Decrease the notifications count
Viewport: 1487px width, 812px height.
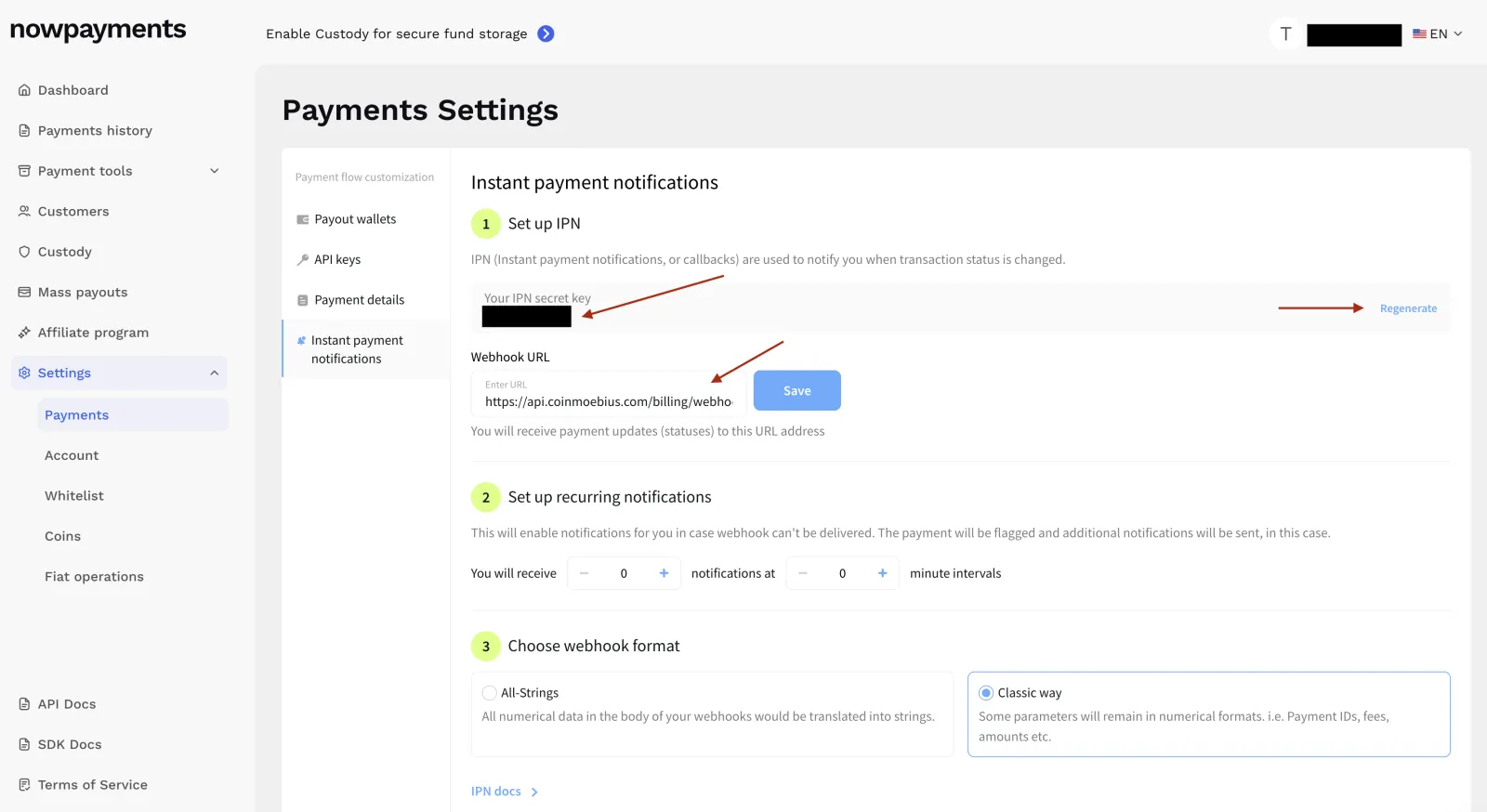tap(585, 573)
